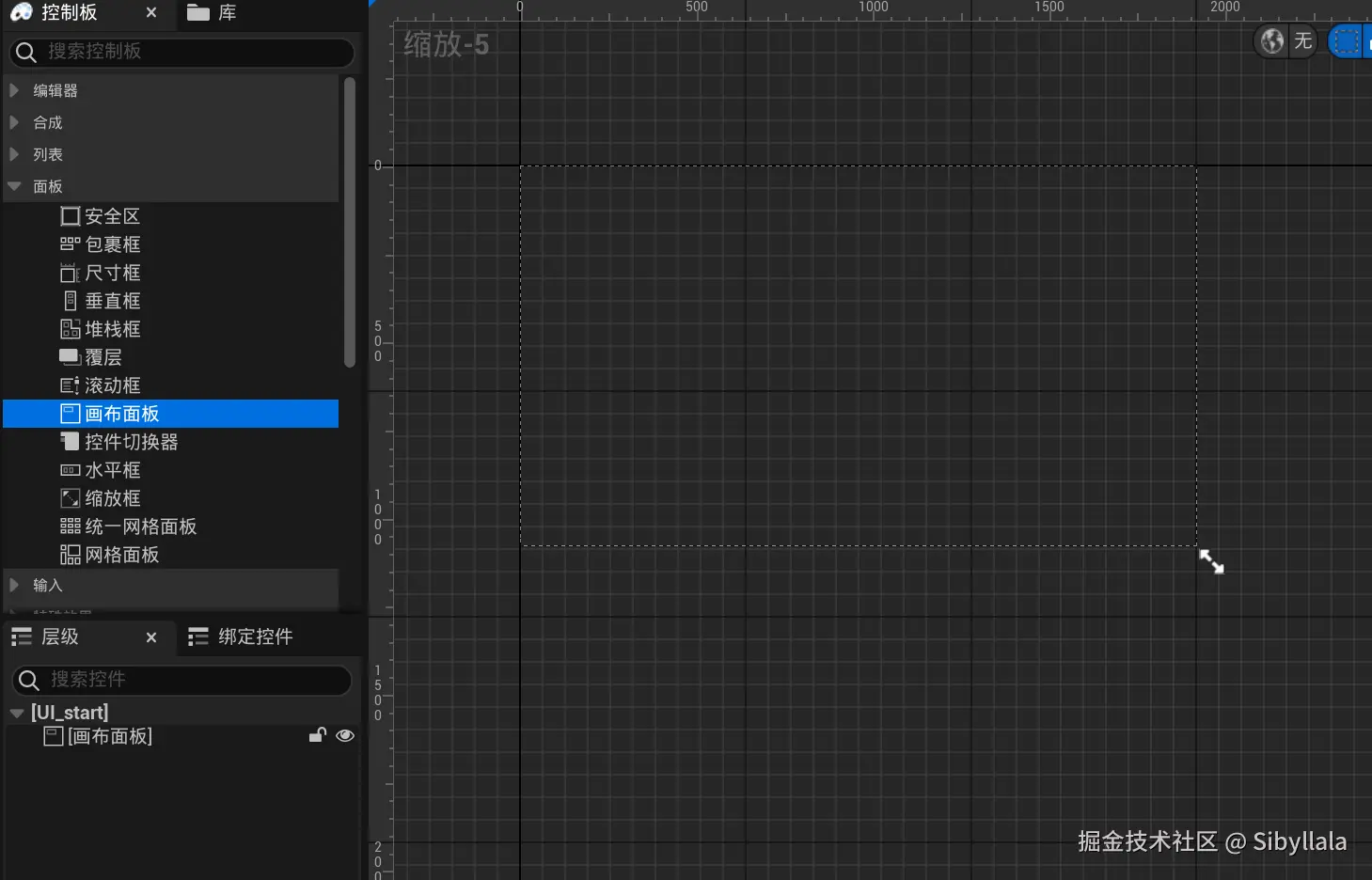Select [UI_start] root in hierarchy
Viewport: 1372px width, 880px height.
tap(70, 713)
